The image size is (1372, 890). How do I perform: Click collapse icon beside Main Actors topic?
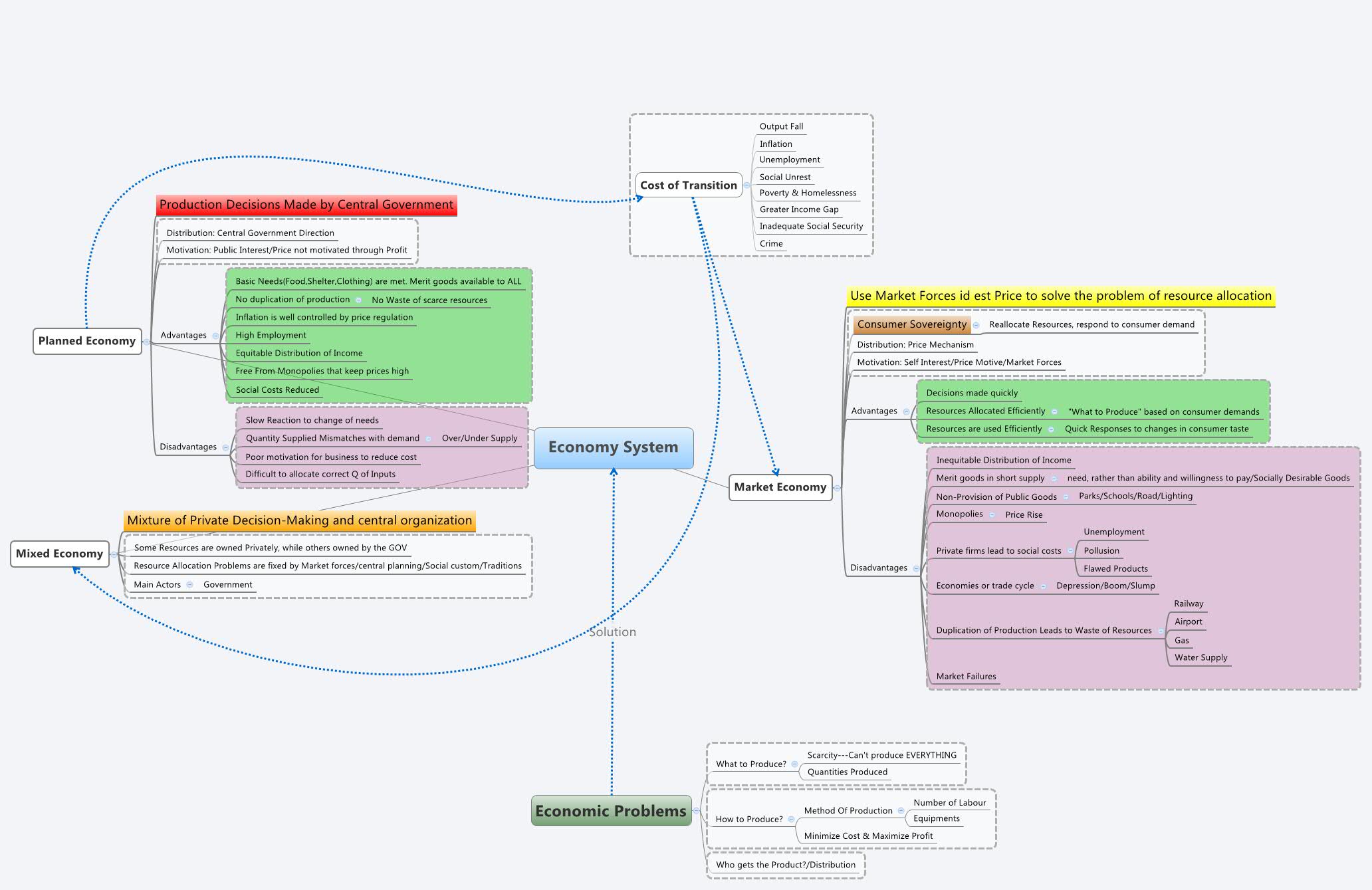click(191, 584)
